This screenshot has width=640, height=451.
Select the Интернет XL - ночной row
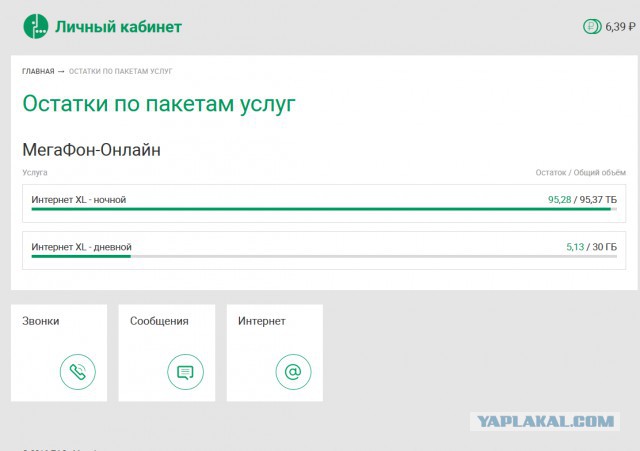[x=324, y=203]
